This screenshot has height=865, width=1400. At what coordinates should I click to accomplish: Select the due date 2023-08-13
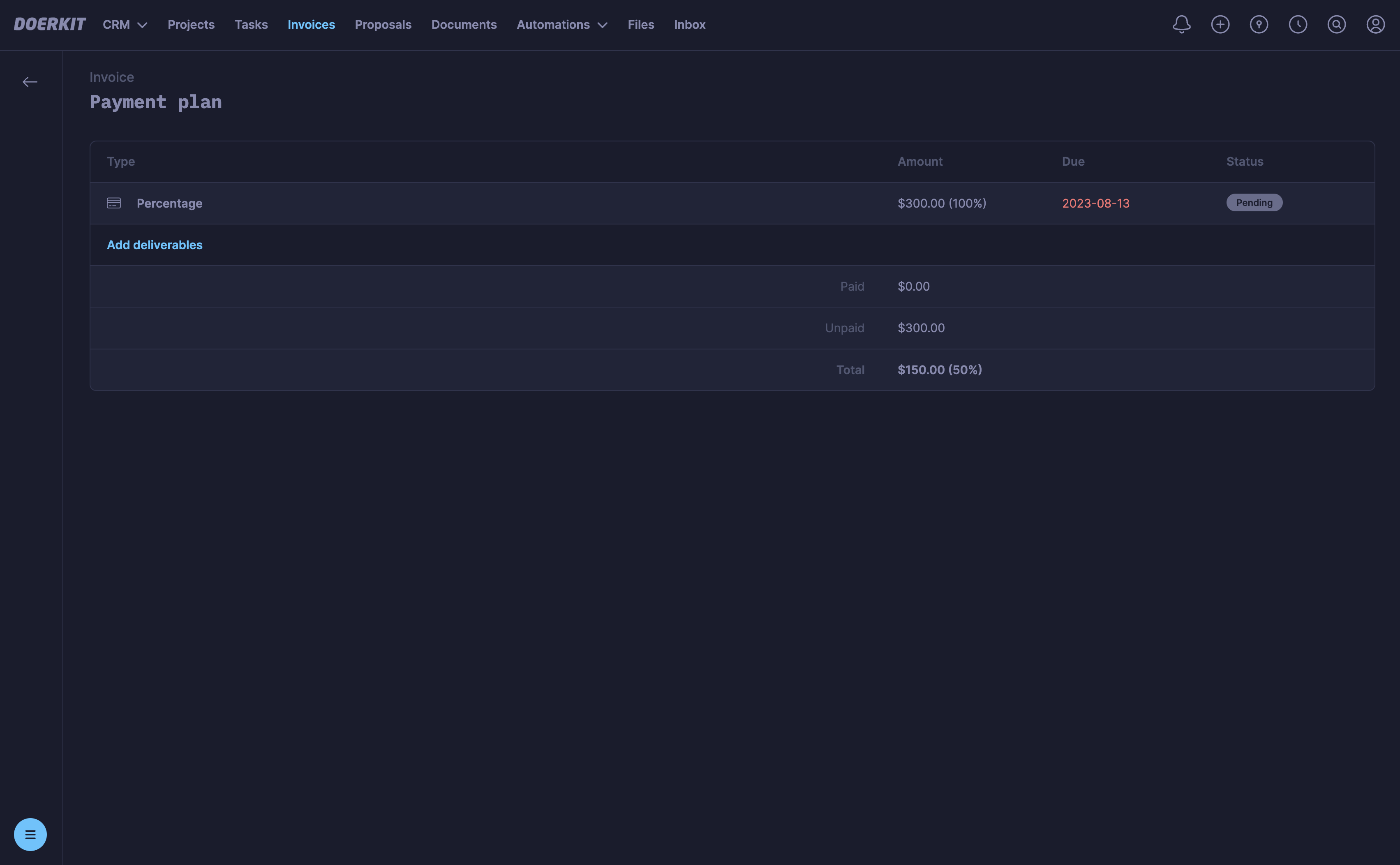[x=1095, y=203]
